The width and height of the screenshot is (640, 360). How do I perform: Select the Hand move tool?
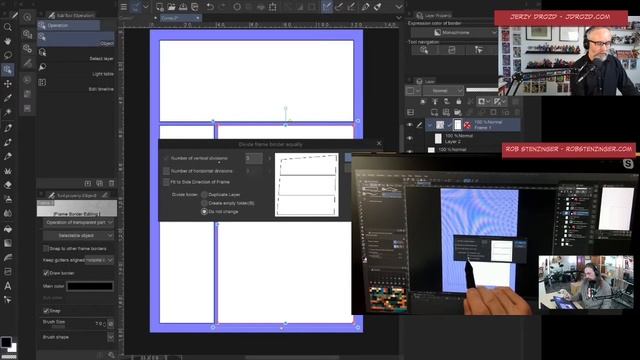(x=7, y=41)
